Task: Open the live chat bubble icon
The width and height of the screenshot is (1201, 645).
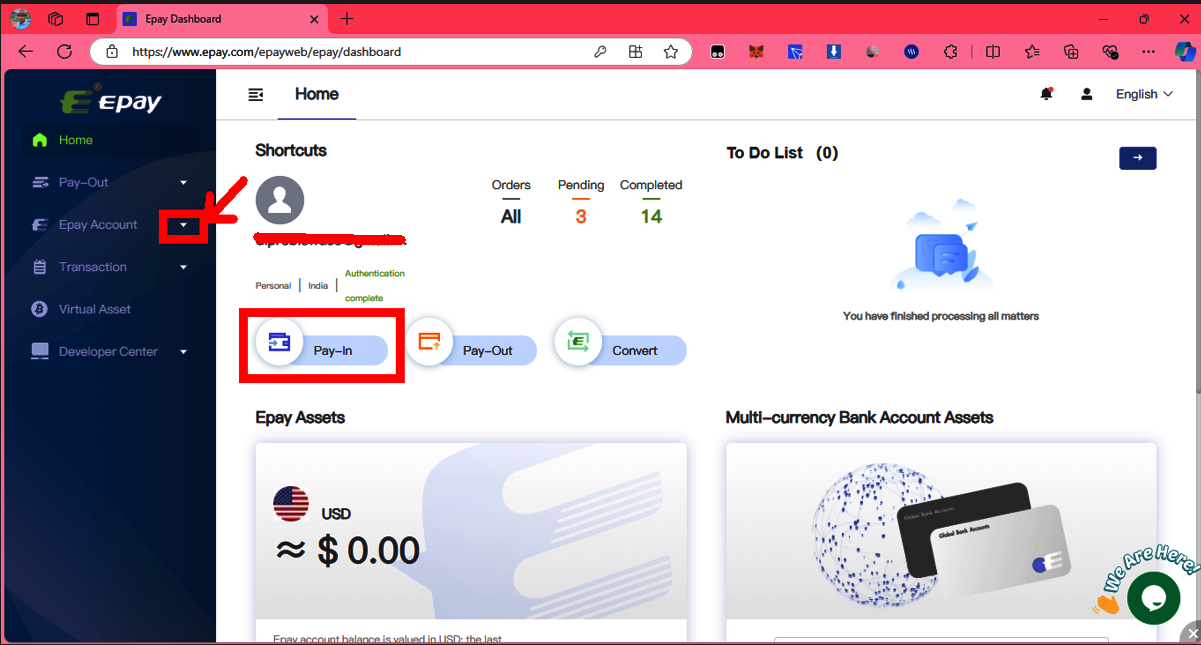Action: pyautogui.click(x=1153, y=598)
